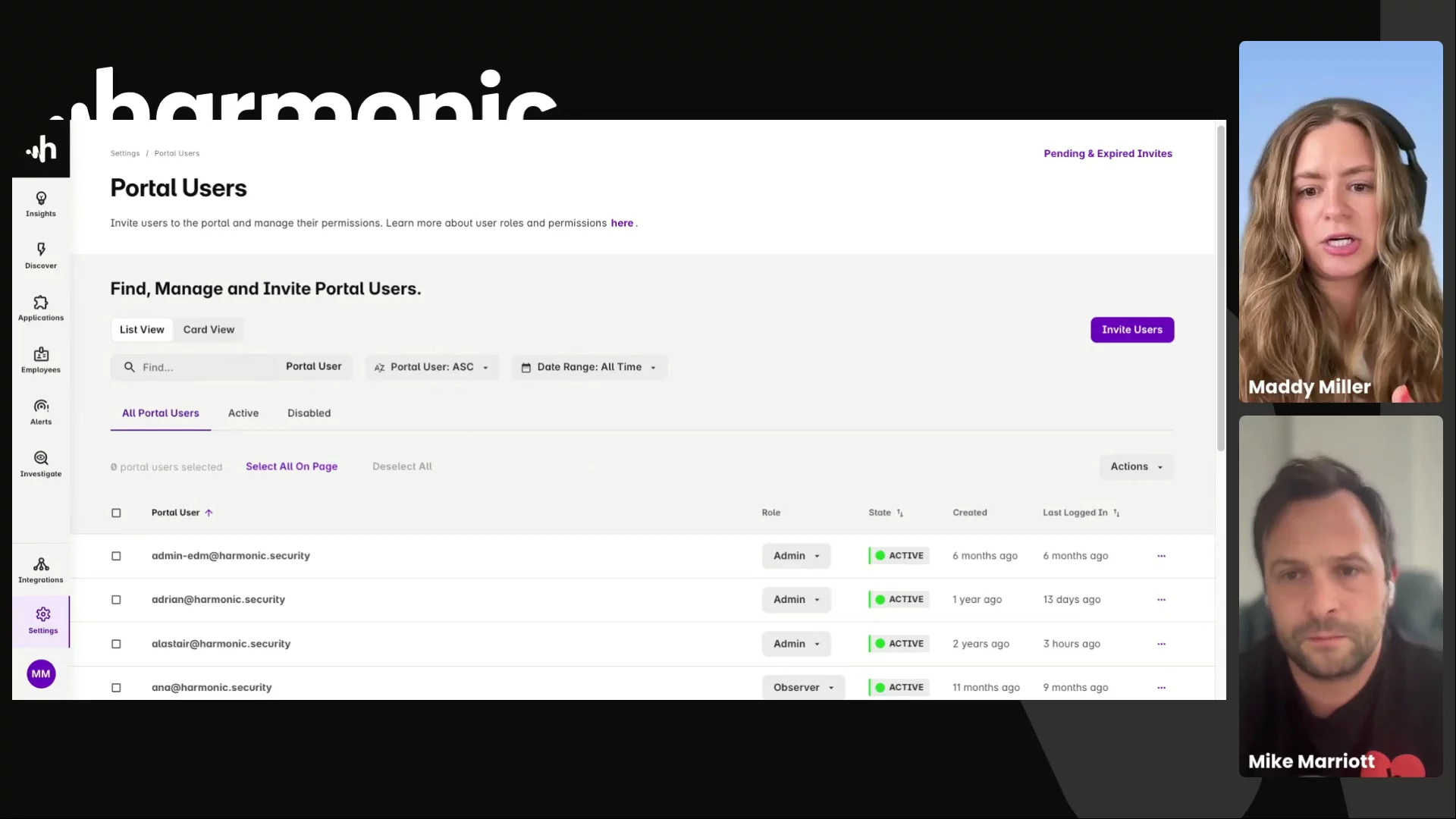Click the page vertical scrollbar
This screenshot has width=1456, height=819.
pos(1220,288)
